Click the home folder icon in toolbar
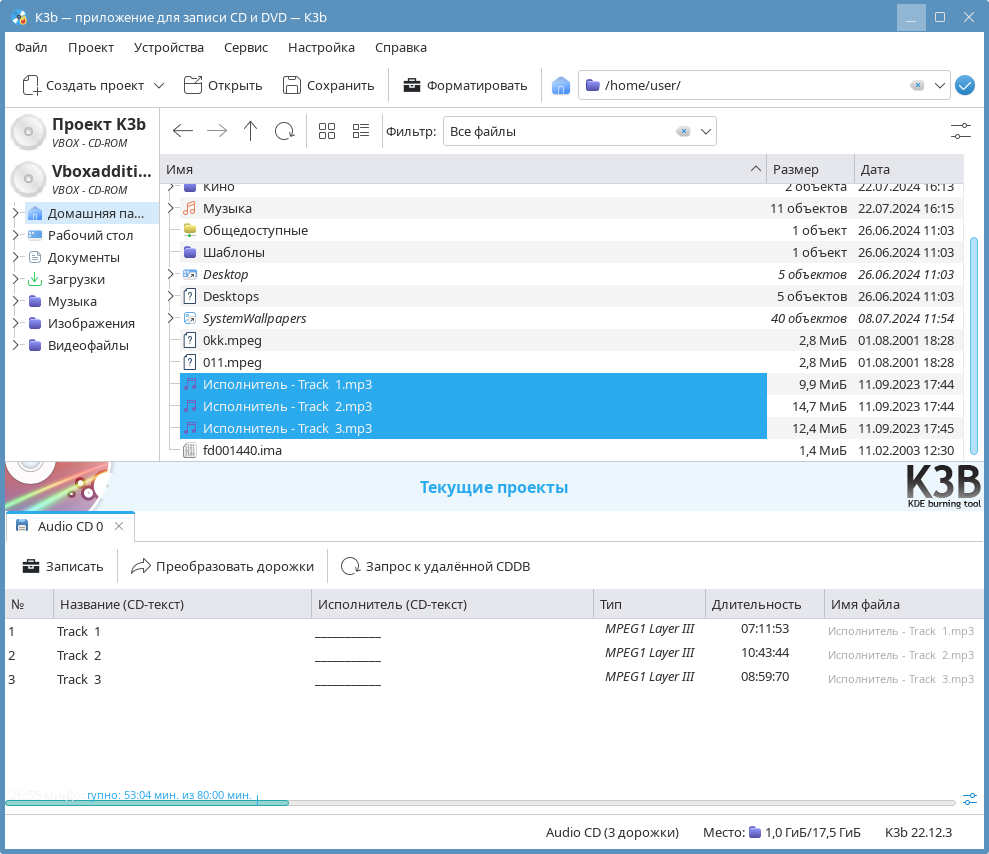Screen dimensions: 989x854 click(x=561, y=86)
